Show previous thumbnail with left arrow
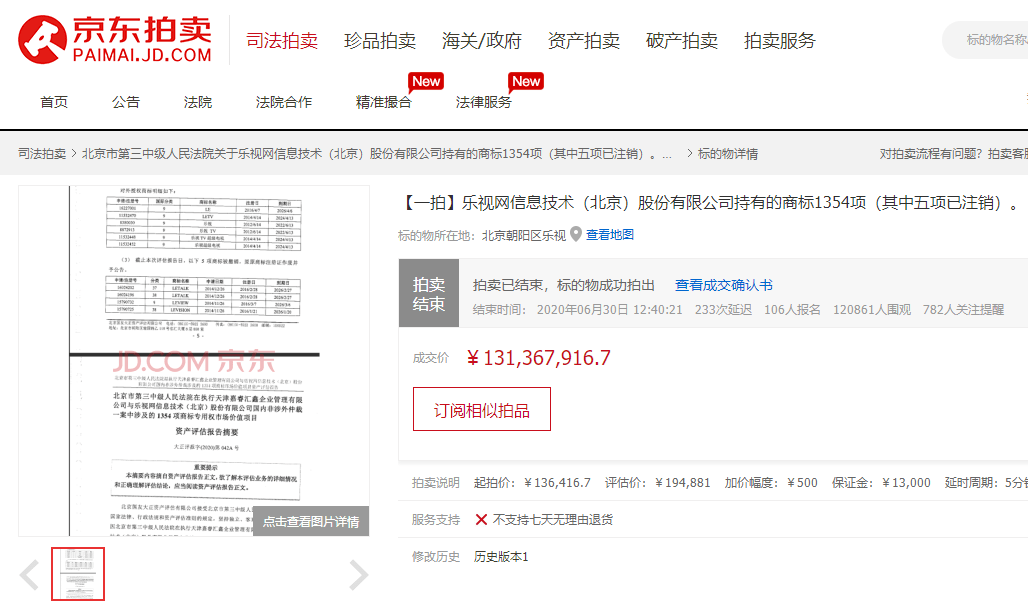The image size is (1028, 609). point(30,575)
